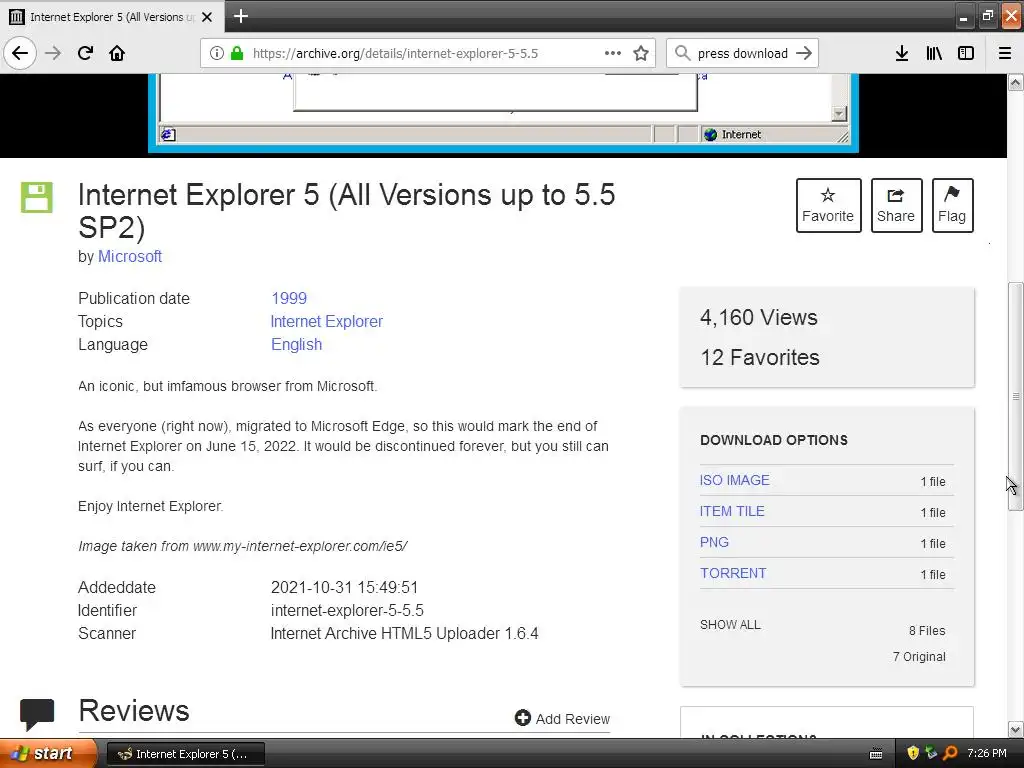Click the green padlock security icon
1024x768 pixels.
pyautogui.click(x=237, y=54)
